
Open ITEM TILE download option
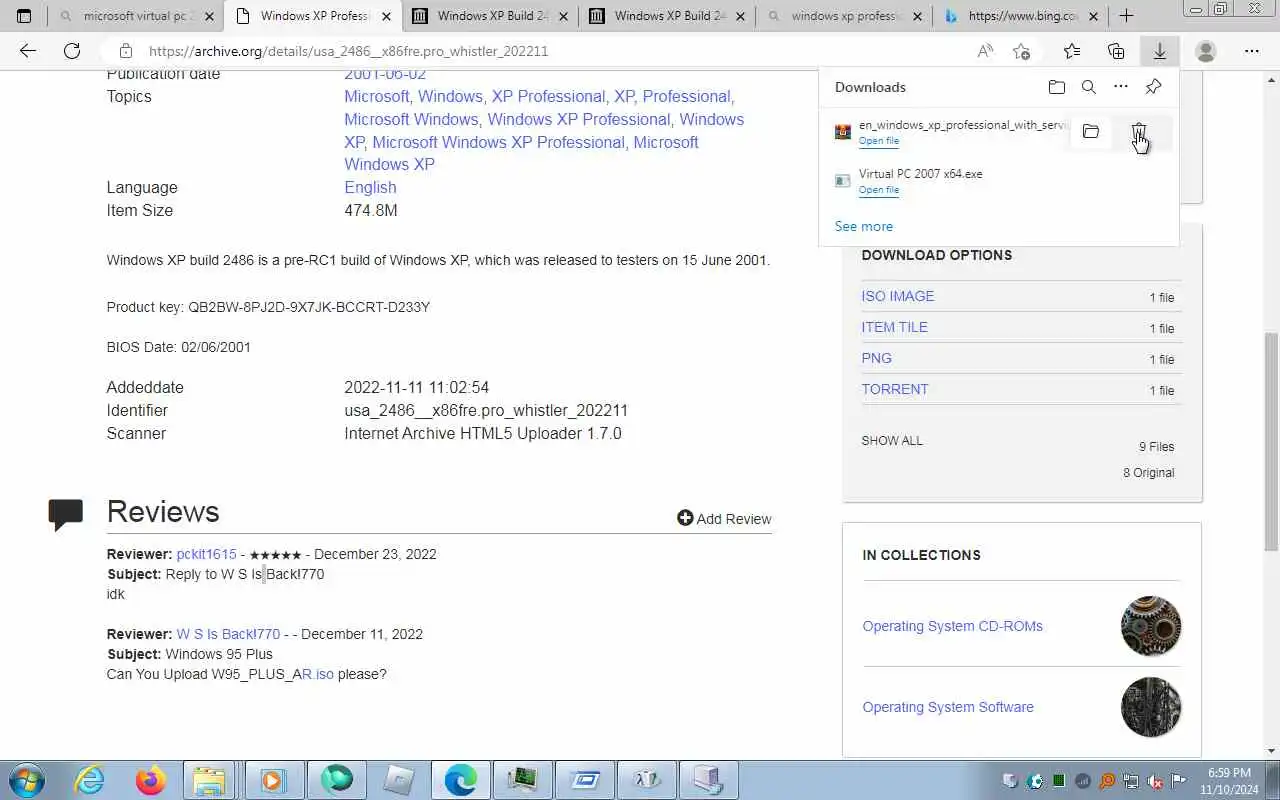[894, 327]
